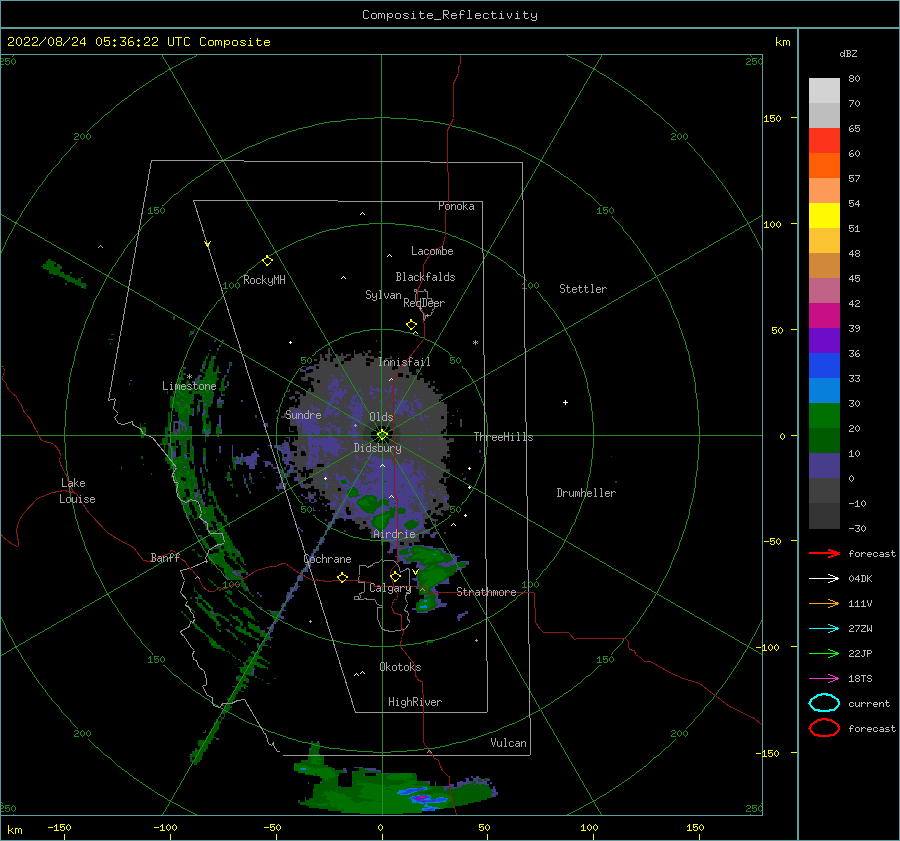The height and width of the screenshot is (841, 900).
Task: Click the HighRiver city label
Action: click(x=415, y=702)
